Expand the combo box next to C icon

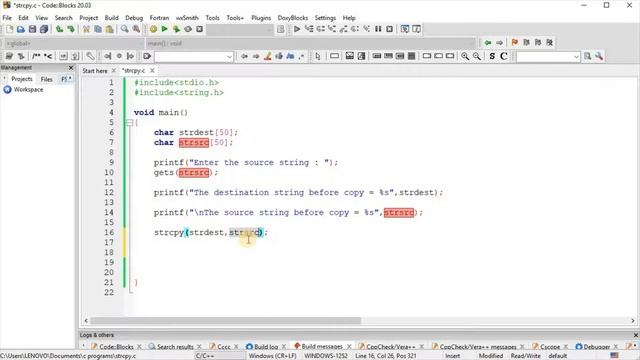click(x=576, y=57)
